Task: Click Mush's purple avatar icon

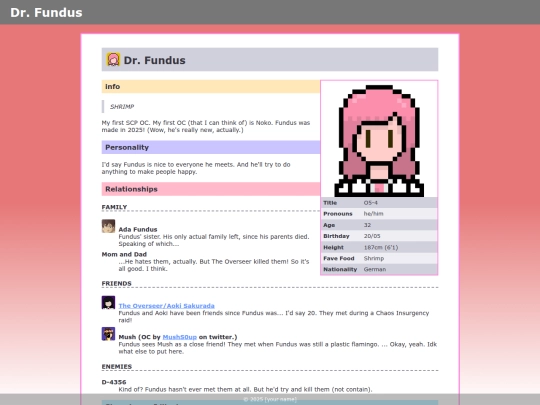Action: pyautogui.click(x=108, y=334)
